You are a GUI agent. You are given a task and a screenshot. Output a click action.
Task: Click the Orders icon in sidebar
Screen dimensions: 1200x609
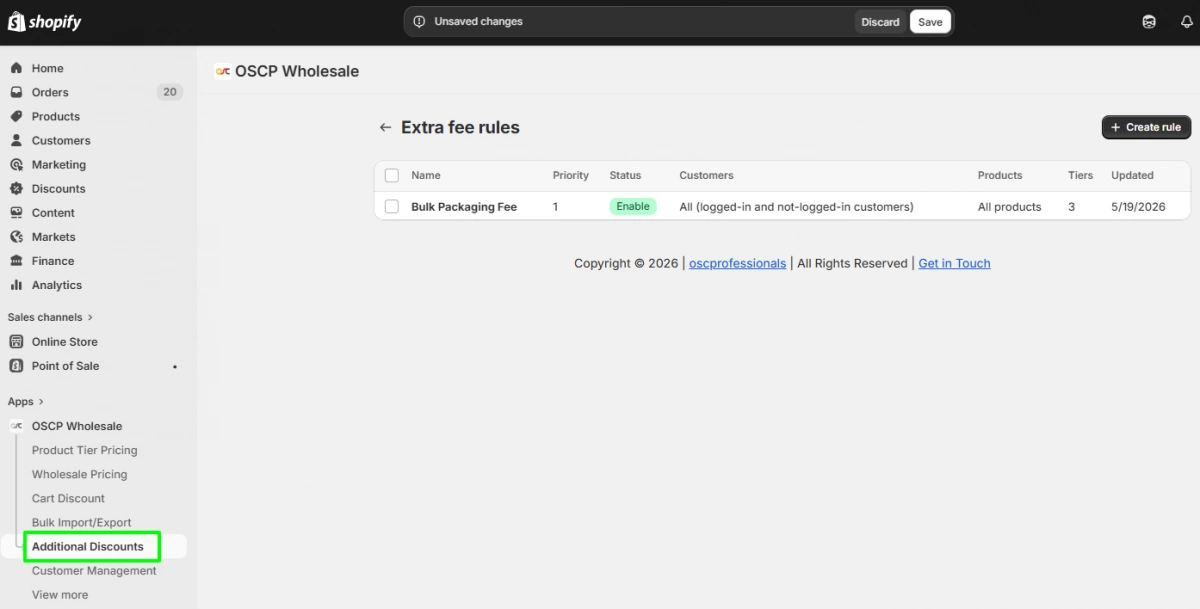[16, 92]
